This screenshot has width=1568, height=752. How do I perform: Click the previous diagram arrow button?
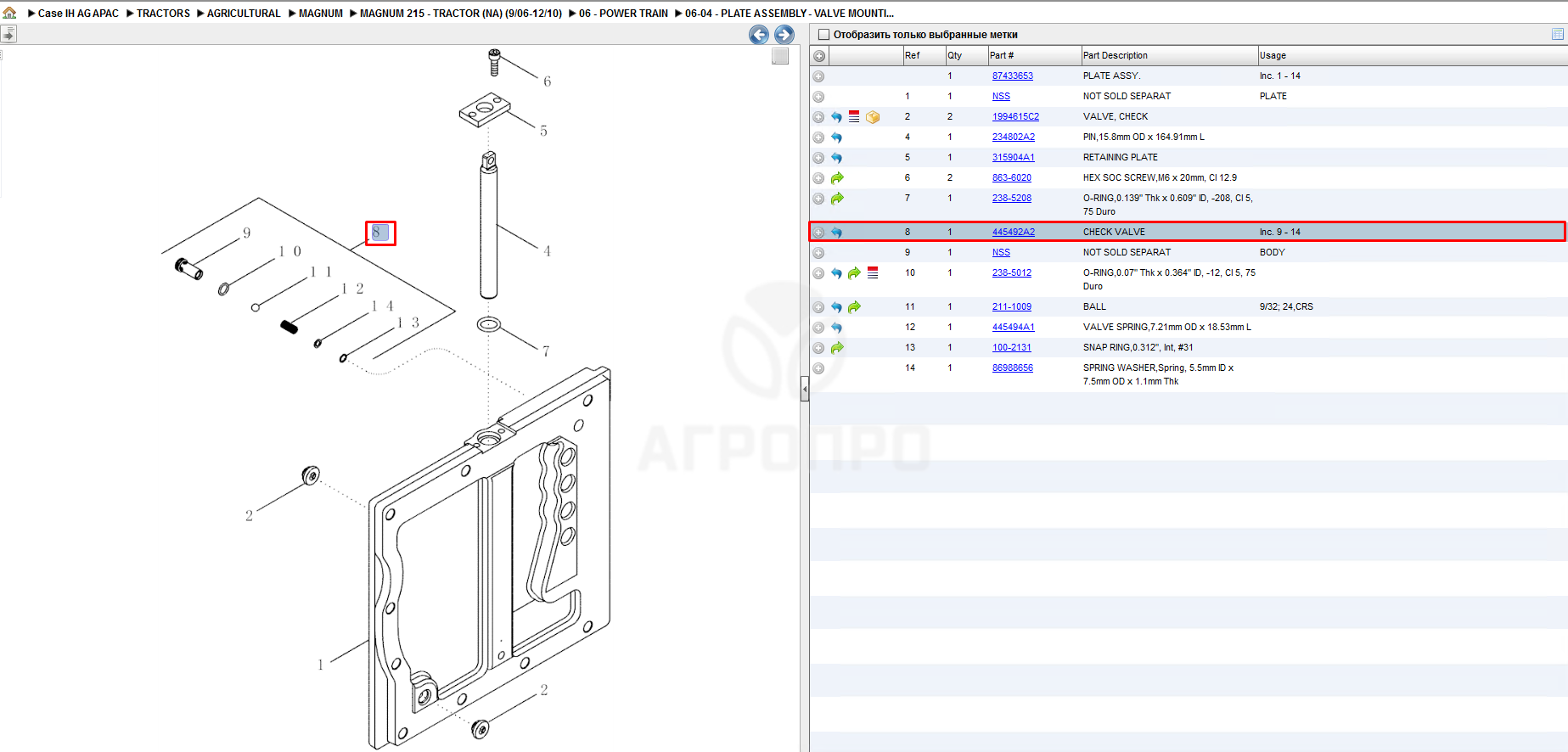pyautogui.click(x=759, y=35)
